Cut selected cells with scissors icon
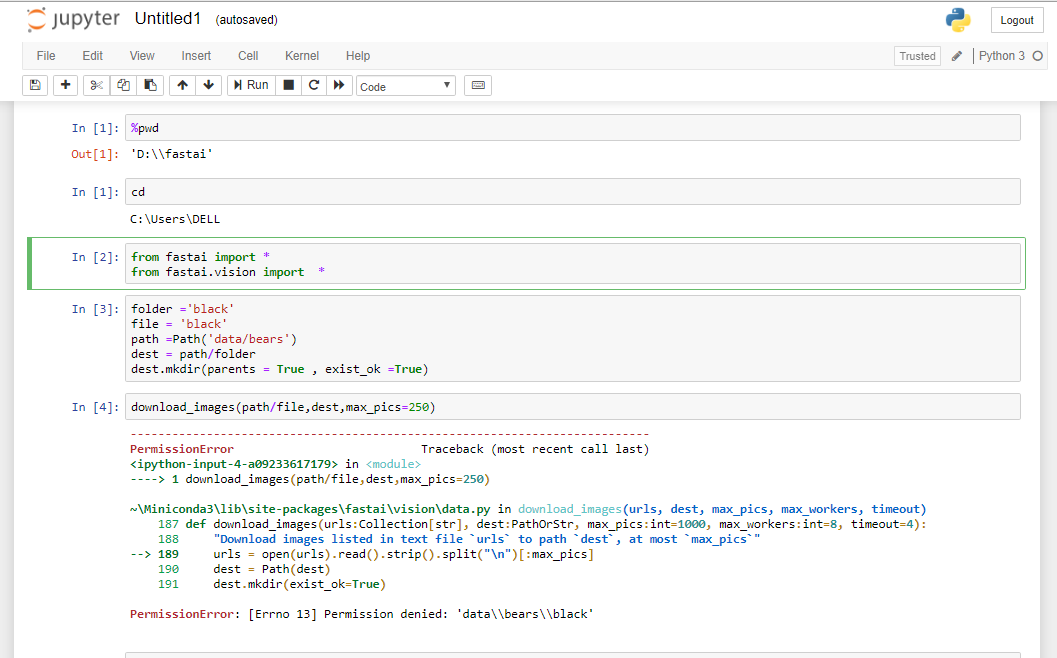This screenshot has width=1057, height=658. pyautogui.click(x=96, y=85)
